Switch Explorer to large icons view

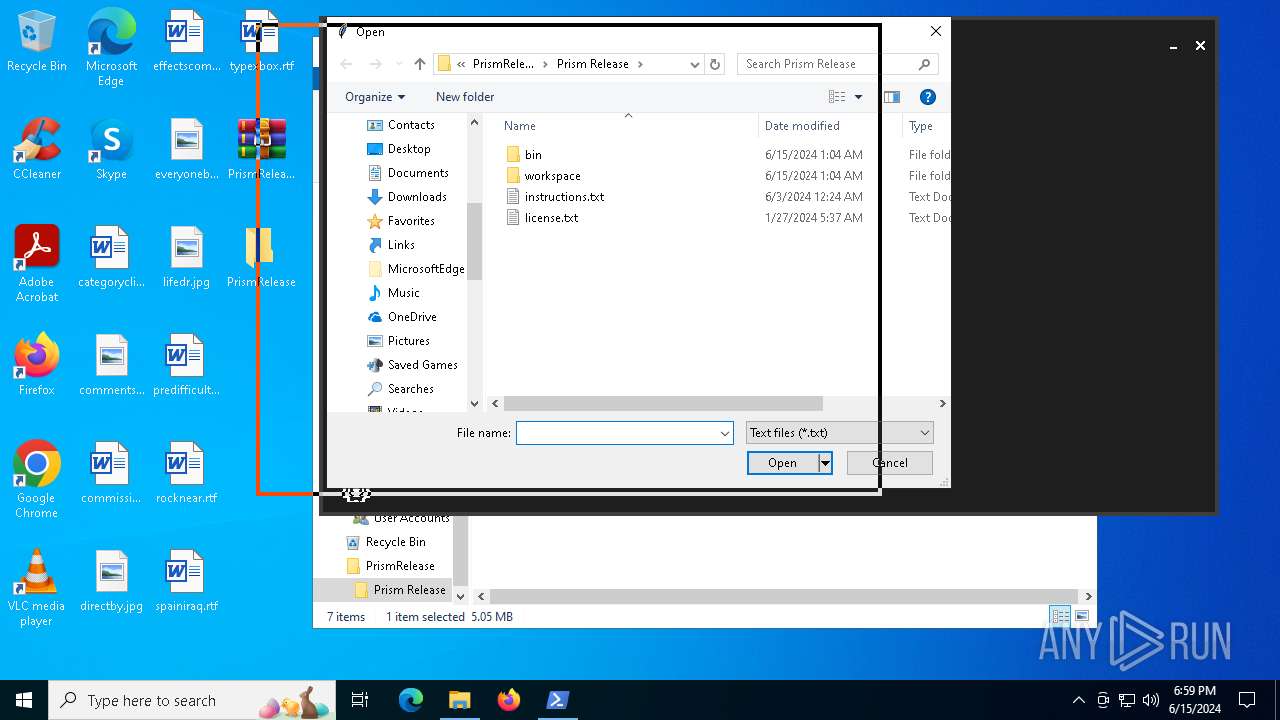click(x=1082, y=616)
